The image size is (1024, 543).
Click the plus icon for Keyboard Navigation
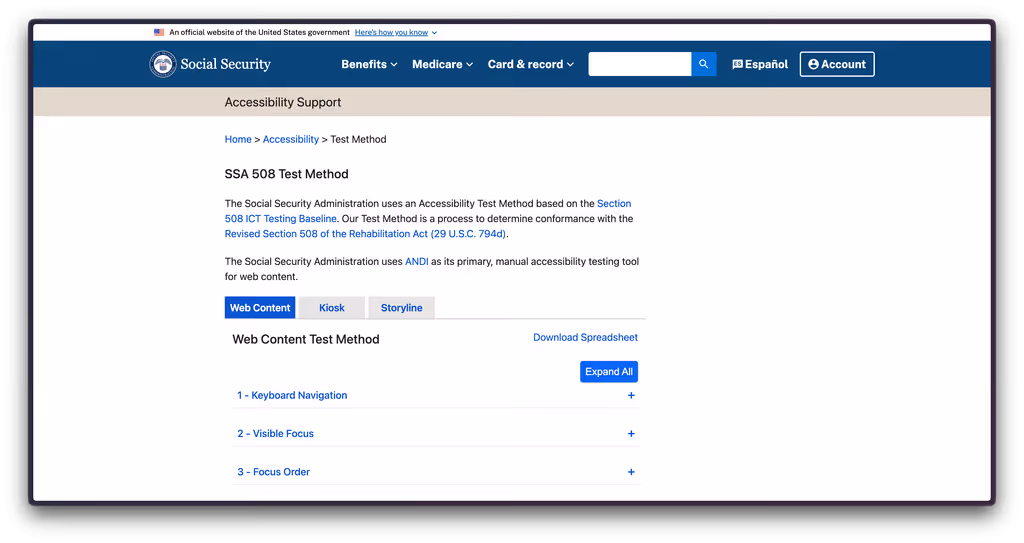point(631,396)
